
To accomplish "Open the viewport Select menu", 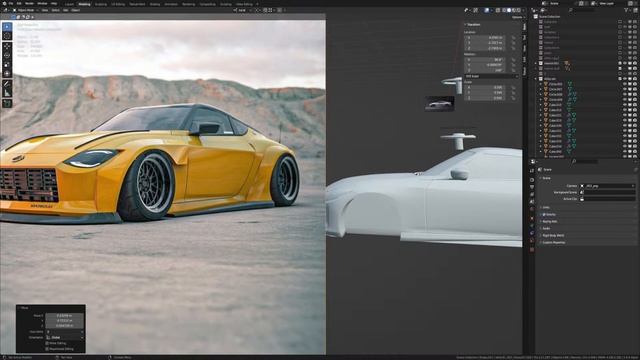I will tap(55, 10).
